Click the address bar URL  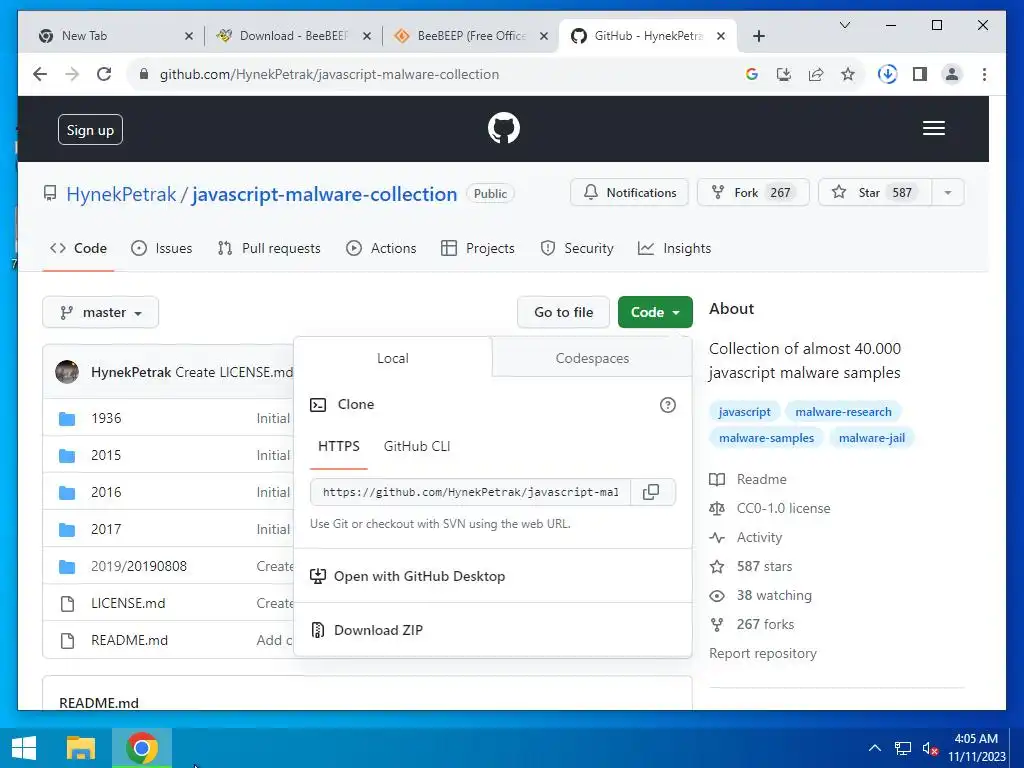[x=329, y=74]
